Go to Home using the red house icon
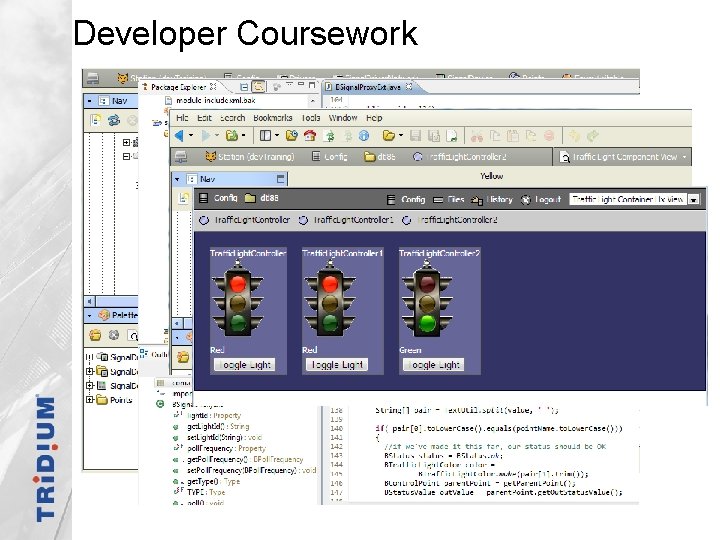Viewport: 720px width, 540px height. coord(310,135)
